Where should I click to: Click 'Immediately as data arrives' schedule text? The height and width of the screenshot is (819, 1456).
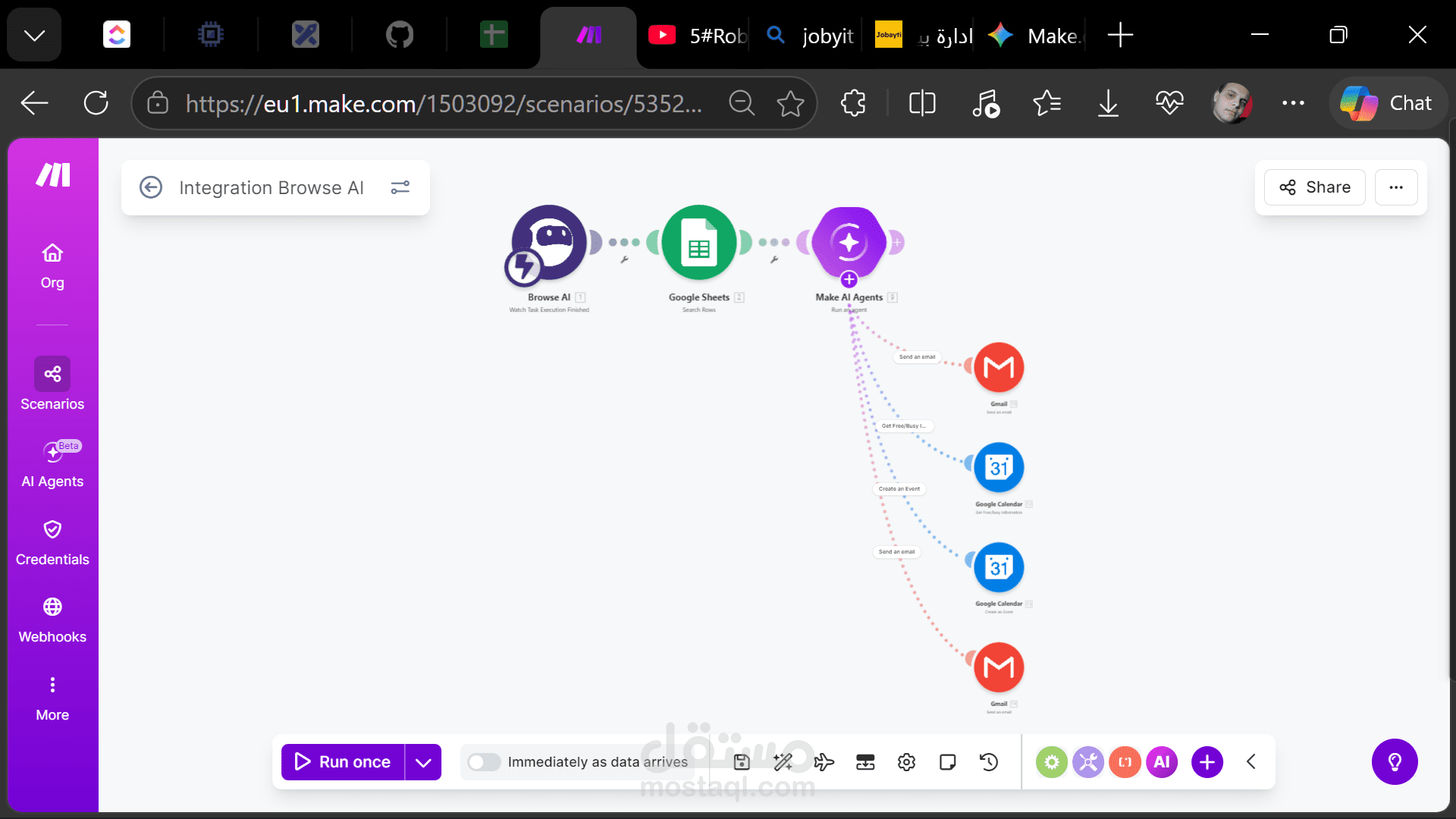click(x=598, y=762)
